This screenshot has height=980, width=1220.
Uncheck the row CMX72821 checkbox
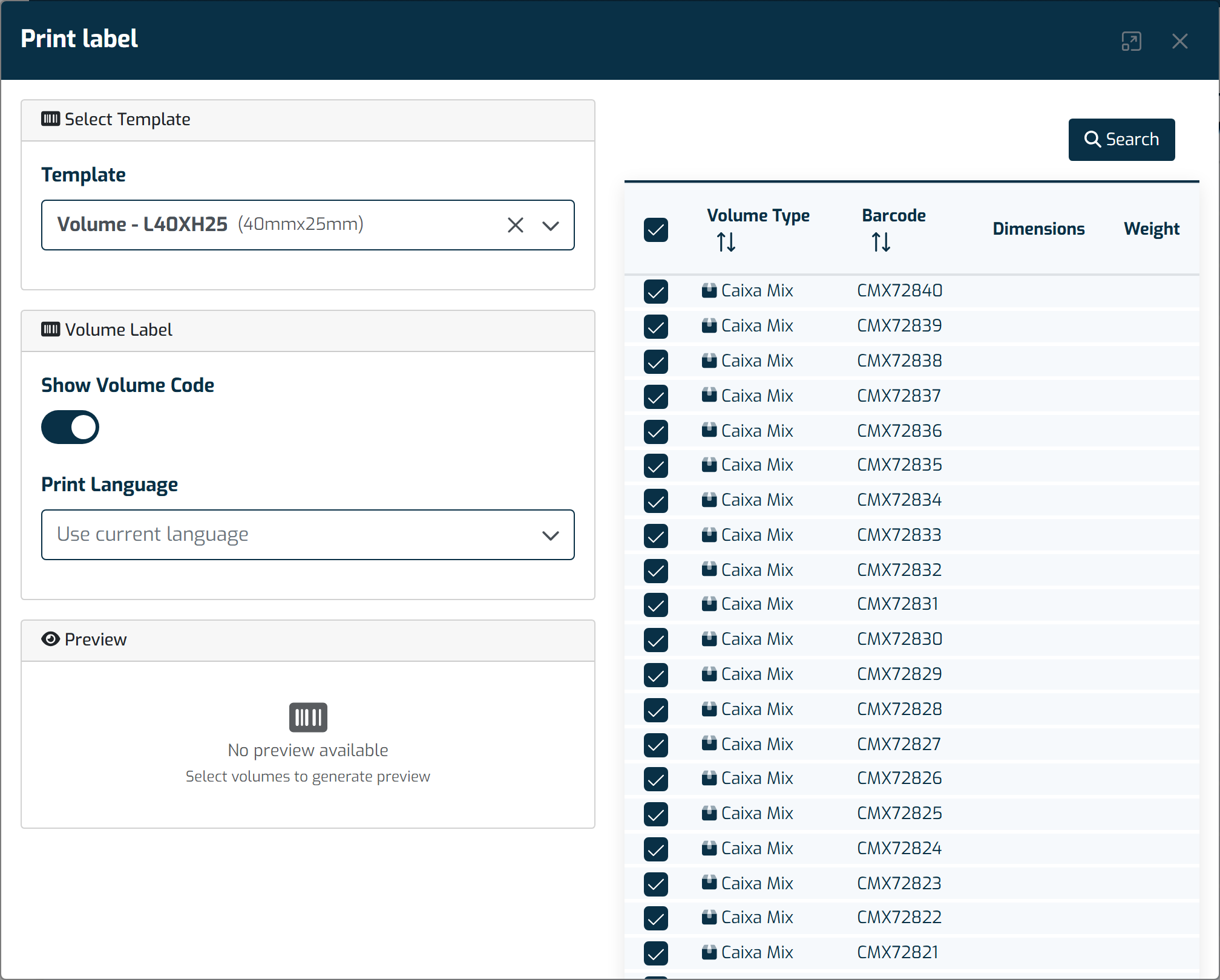(x=656, y=953)
